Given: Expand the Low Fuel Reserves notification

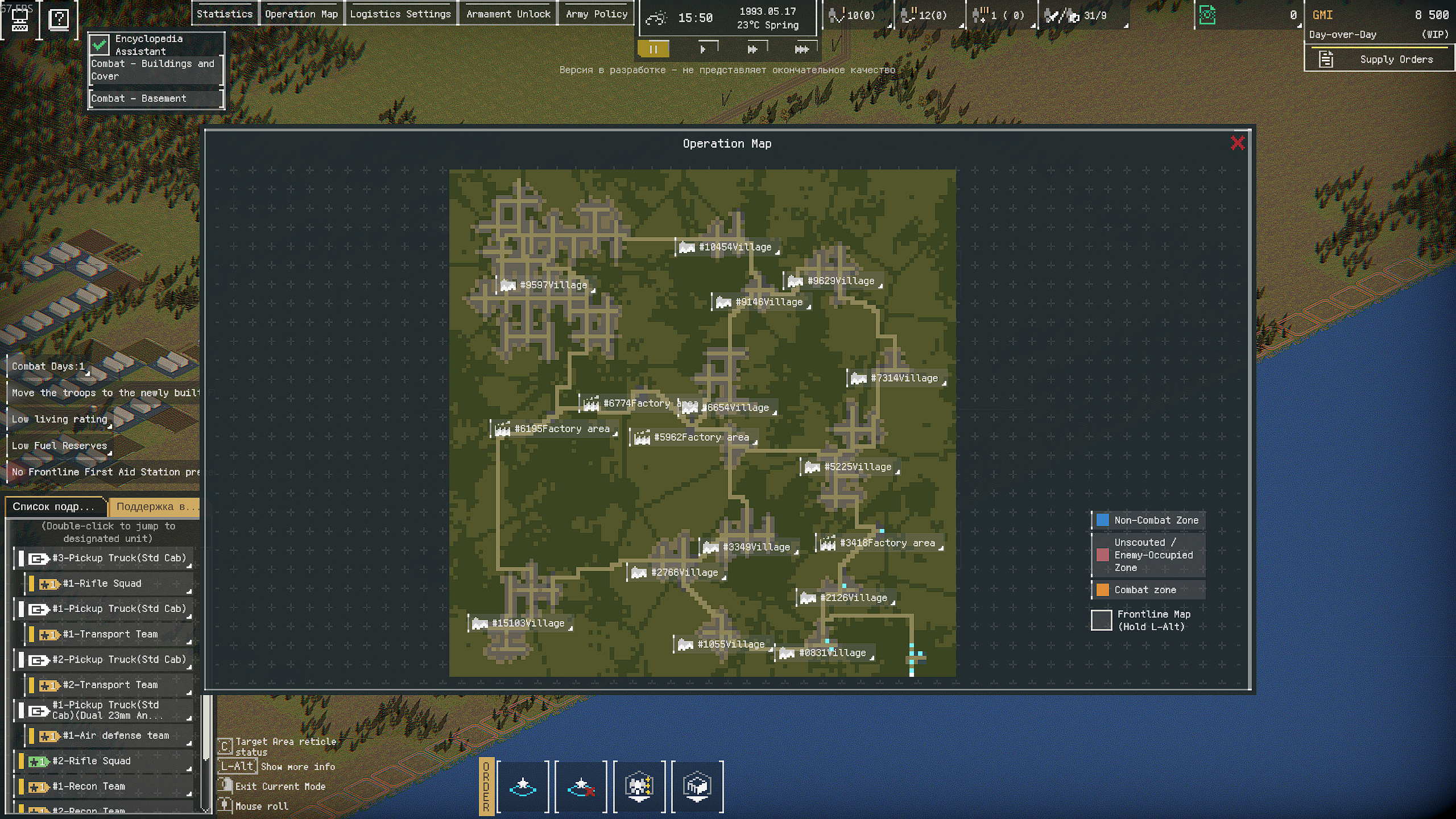Looking at the screenshot, I should point(60,445).
